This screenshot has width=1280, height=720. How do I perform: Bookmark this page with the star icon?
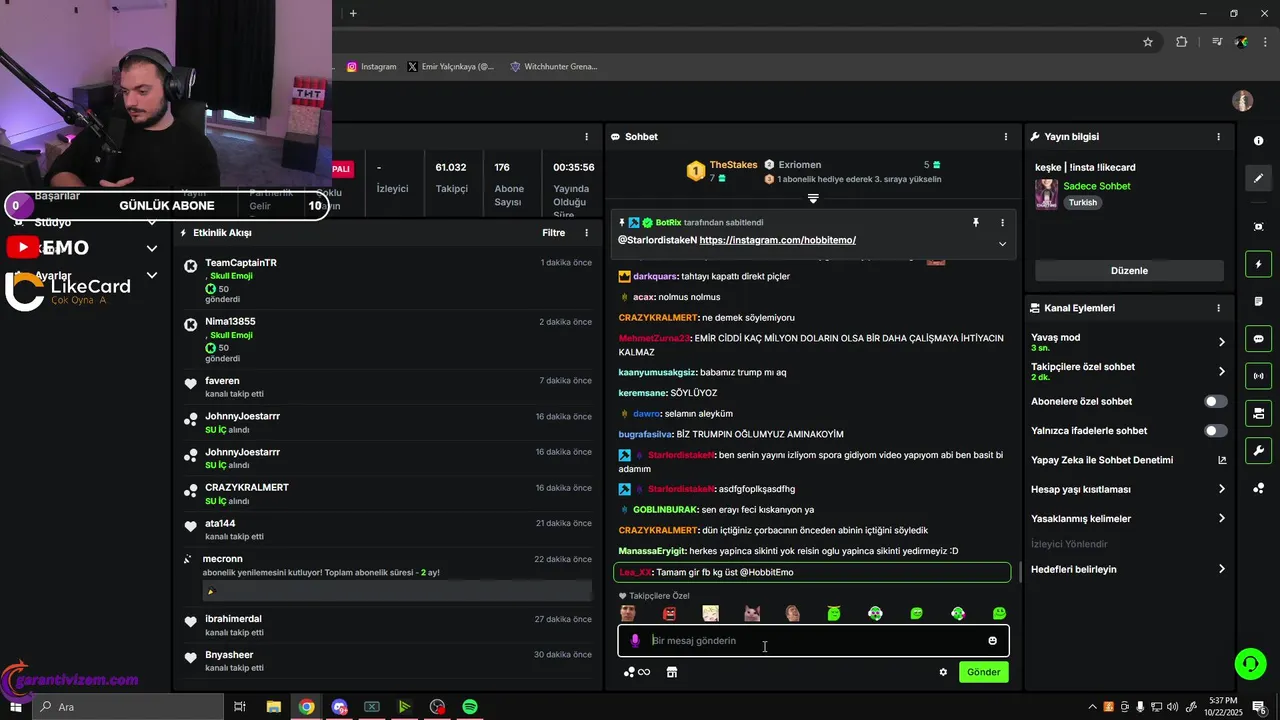[1148, 42]
